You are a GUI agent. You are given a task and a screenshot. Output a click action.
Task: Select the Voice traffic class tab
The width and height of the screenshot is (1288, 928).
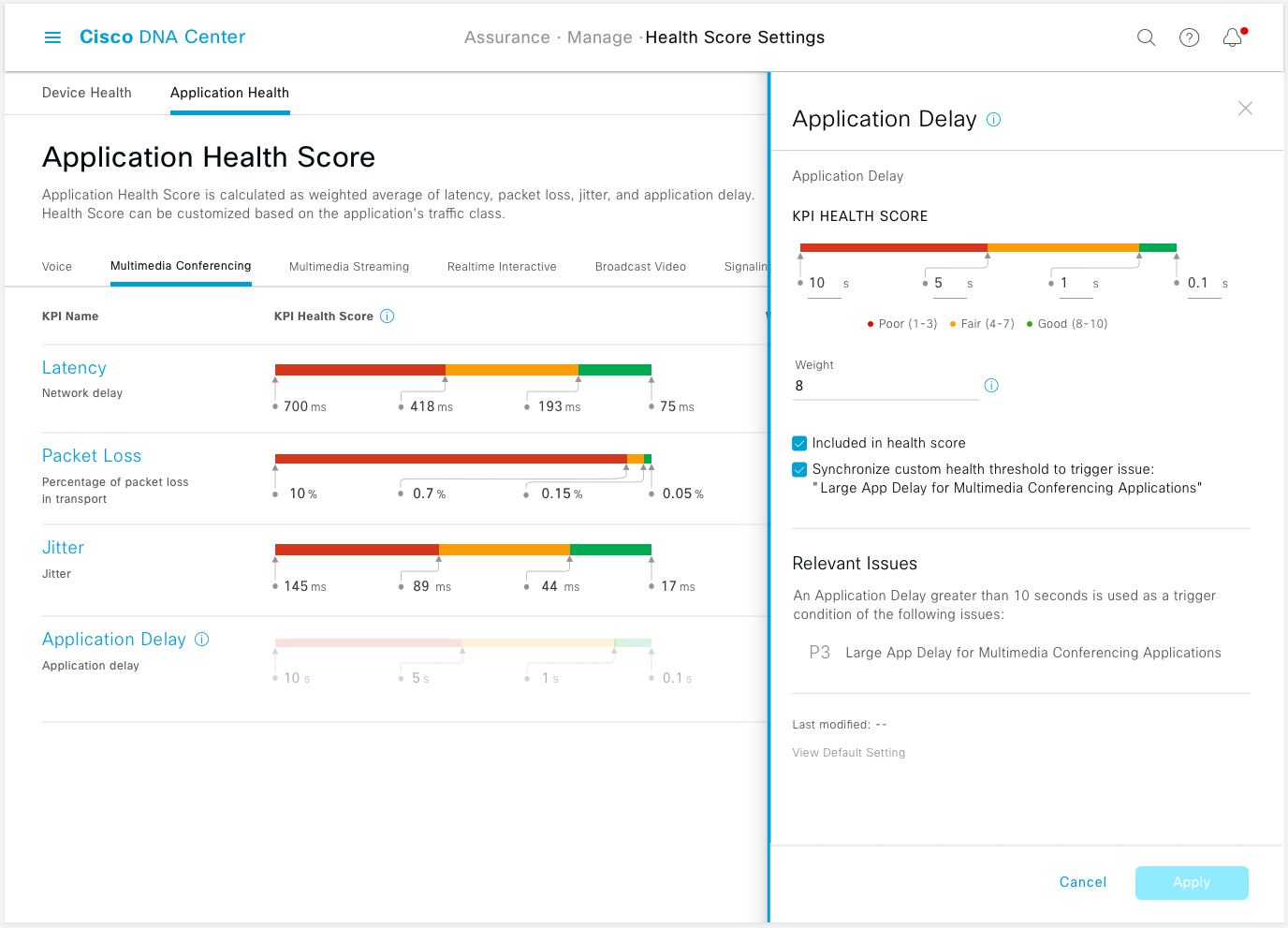click(57, 267)
